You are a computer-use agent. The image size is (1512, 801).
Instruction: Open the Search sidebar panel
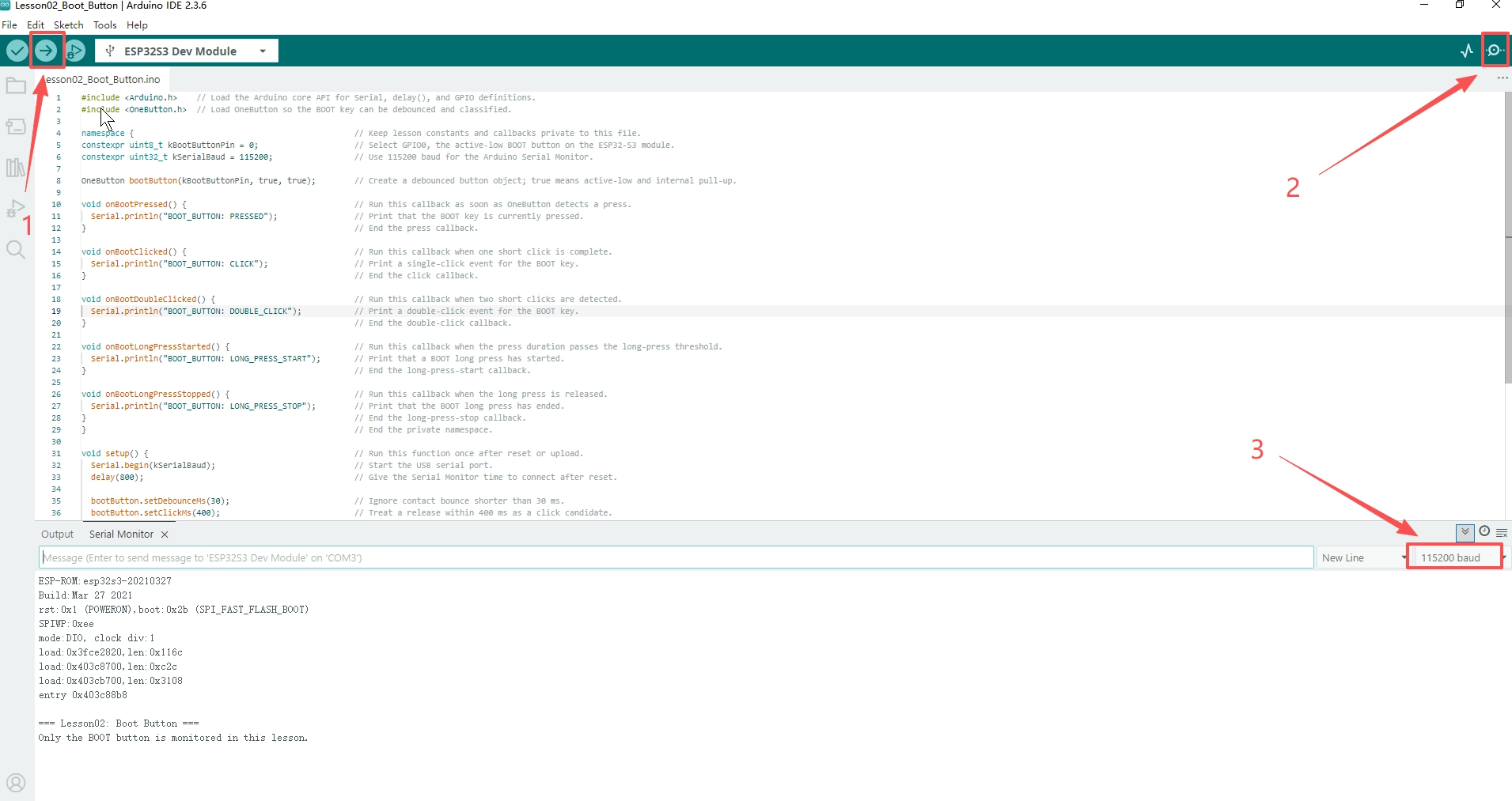16,250
